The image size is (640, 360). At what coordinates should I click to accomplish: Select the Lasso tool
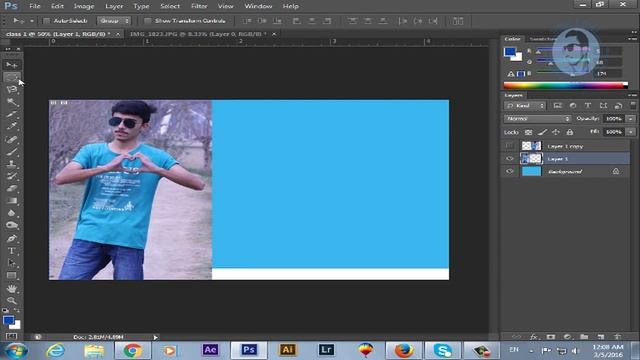tap(11, 89)
